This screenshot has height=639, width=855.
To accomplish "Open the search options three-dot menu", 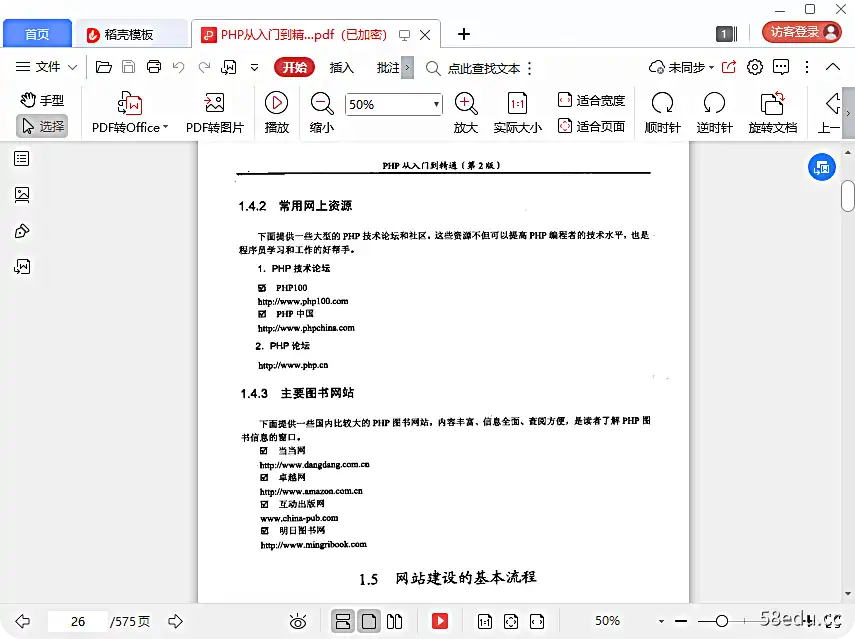I will coord(529,68).
